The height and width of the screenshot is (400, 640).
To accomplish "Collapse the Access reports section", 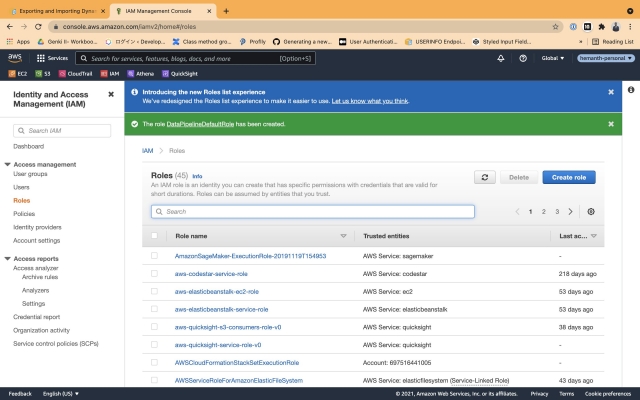I will (x=7, y=259).
